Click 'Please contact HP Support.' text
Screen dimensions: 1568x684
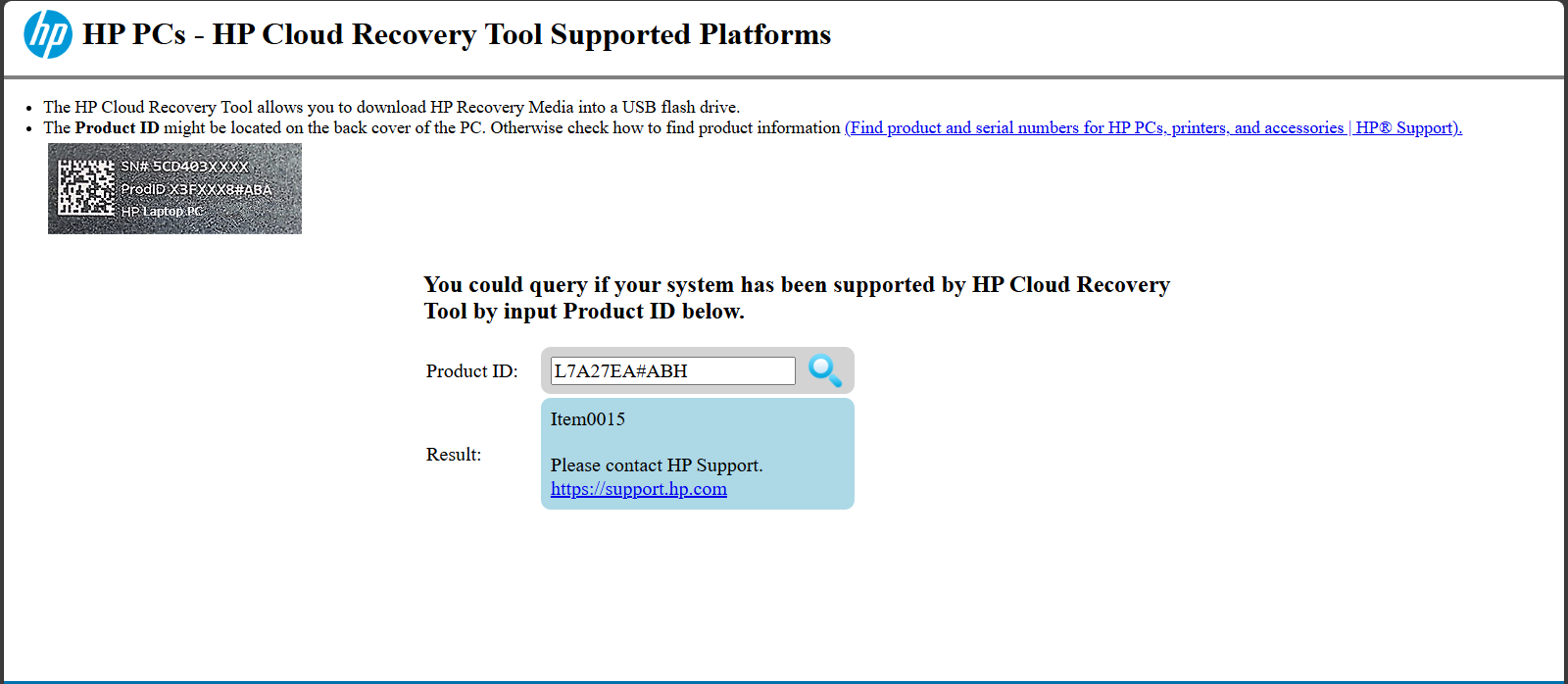pyautogui.click(x=656, y=465)
